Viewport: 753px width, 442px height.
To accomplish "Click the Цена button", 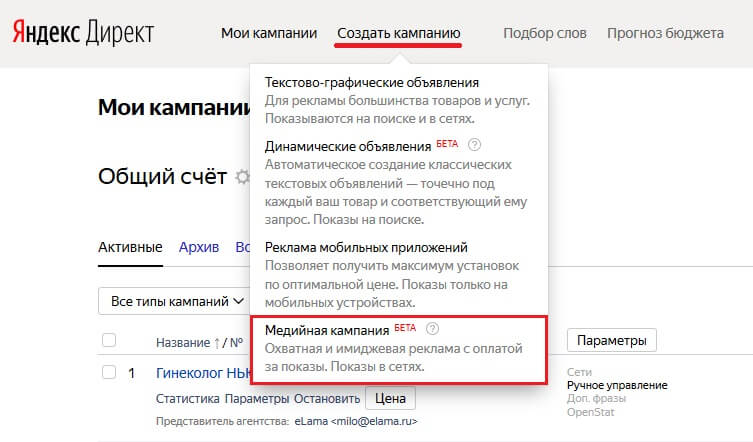I will click(390, 398).
